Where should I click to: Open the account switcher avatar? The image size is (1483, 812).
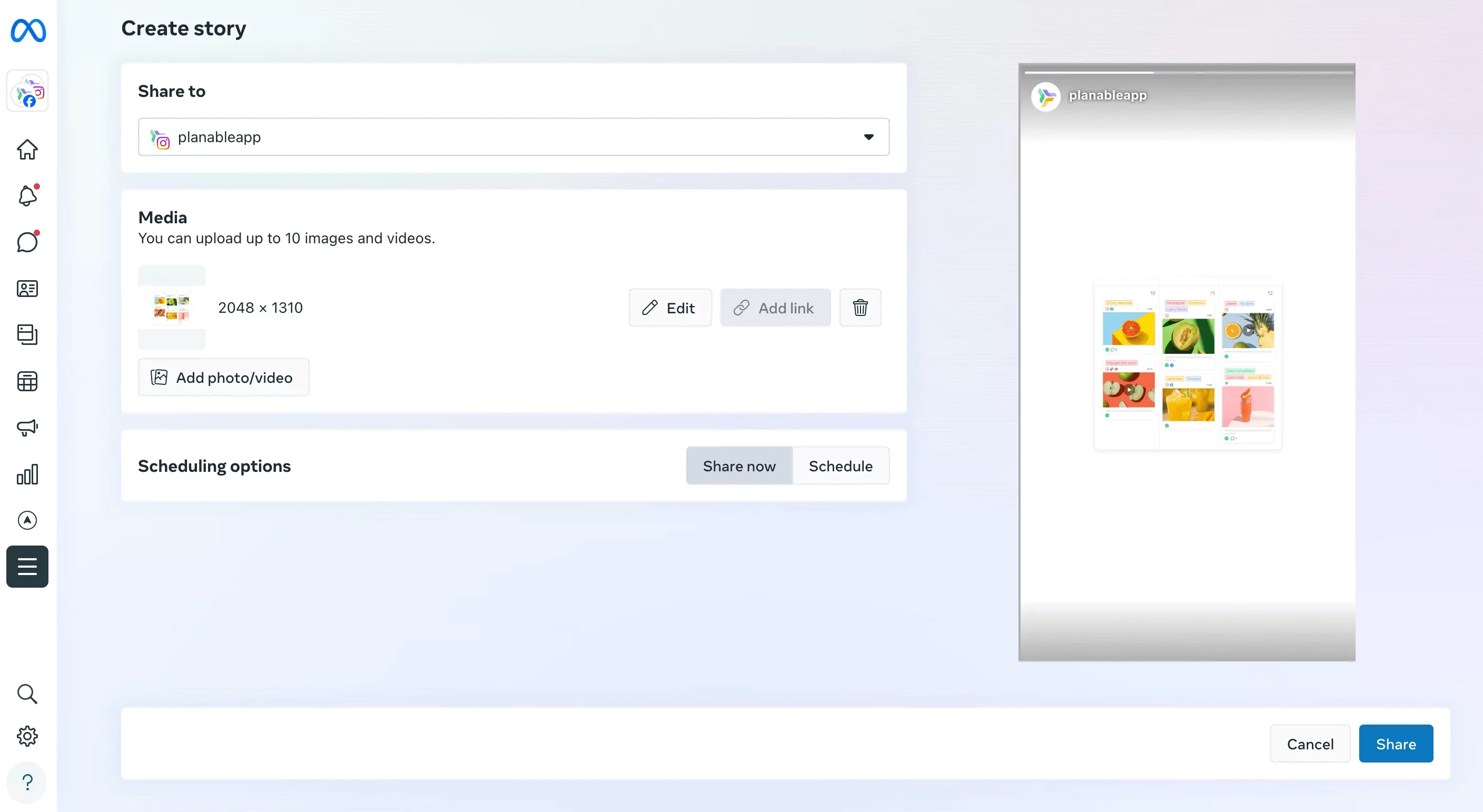pyautogui.click(x=27, y=92)
